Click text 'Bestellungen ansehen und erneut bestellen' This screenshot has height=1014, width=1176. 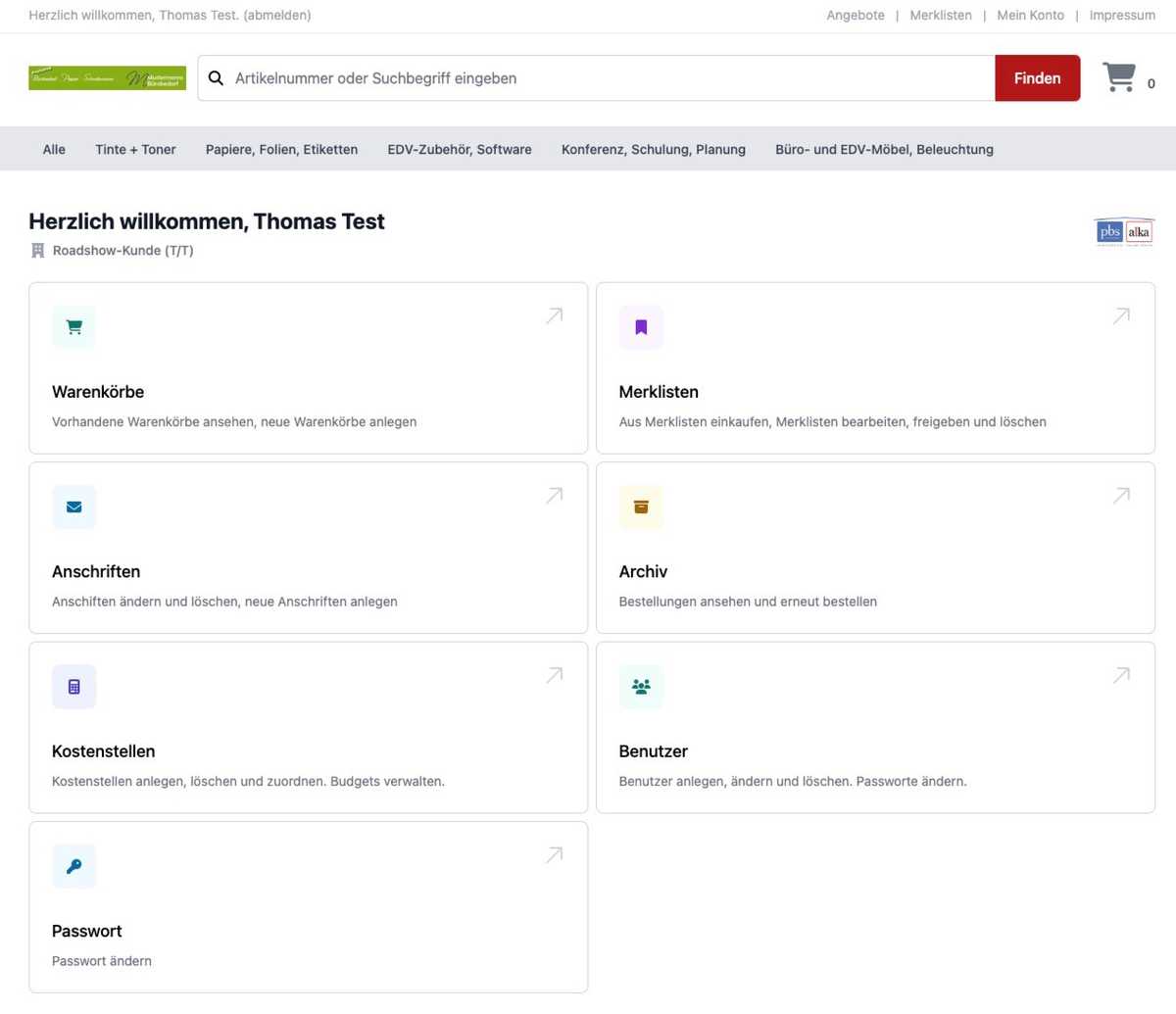coord(748,602)
